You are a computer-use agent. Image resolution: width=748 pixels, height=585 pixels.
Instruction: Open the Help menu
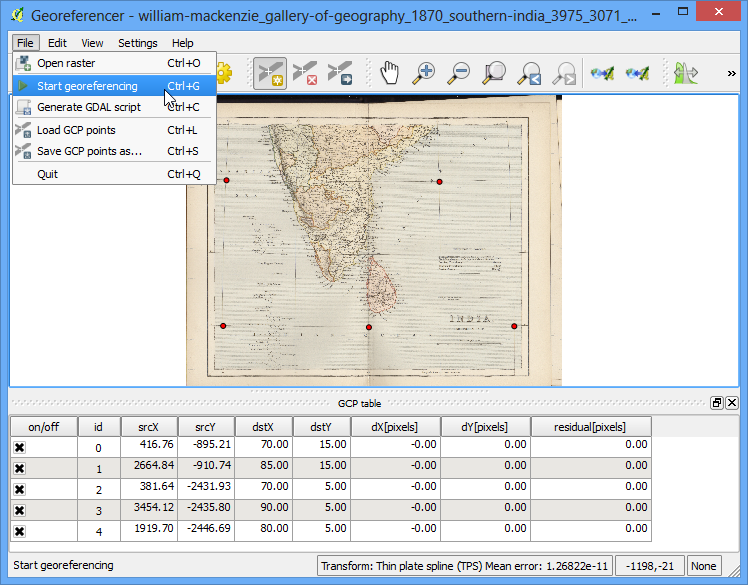coord(183,43)
